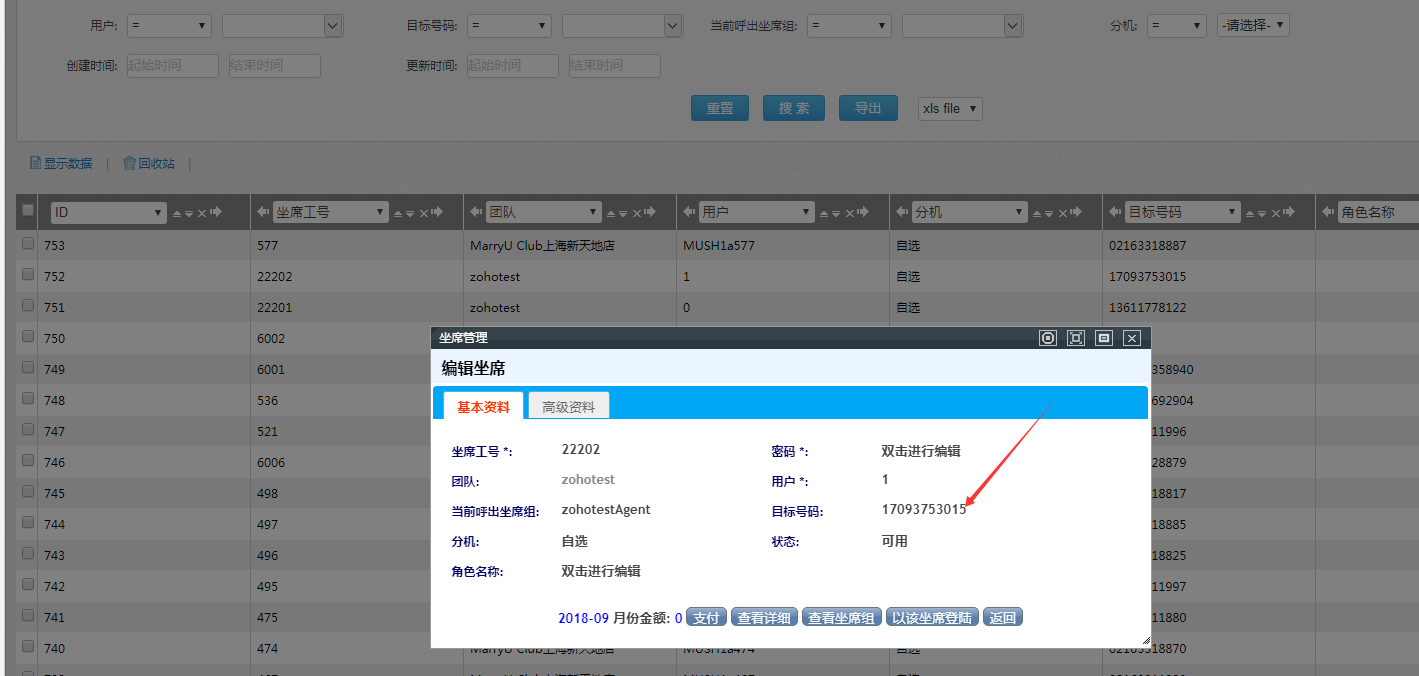Switch to the 高级资料 tab

[568, 407]
